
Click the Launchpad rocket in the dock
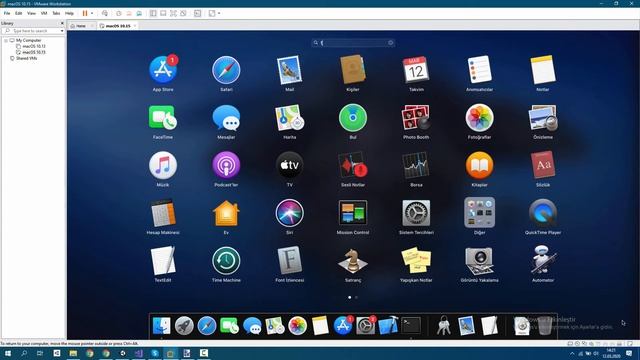tap(184, 326)
